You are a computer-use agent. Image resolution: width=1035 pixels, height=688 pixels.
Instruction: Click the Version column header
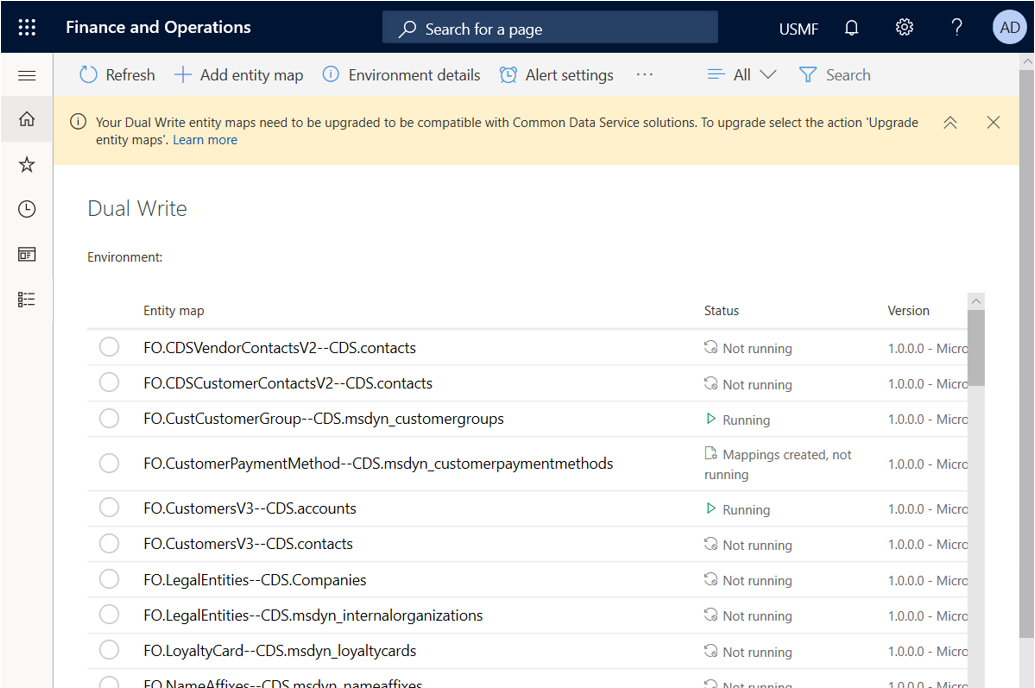(908, 310)
